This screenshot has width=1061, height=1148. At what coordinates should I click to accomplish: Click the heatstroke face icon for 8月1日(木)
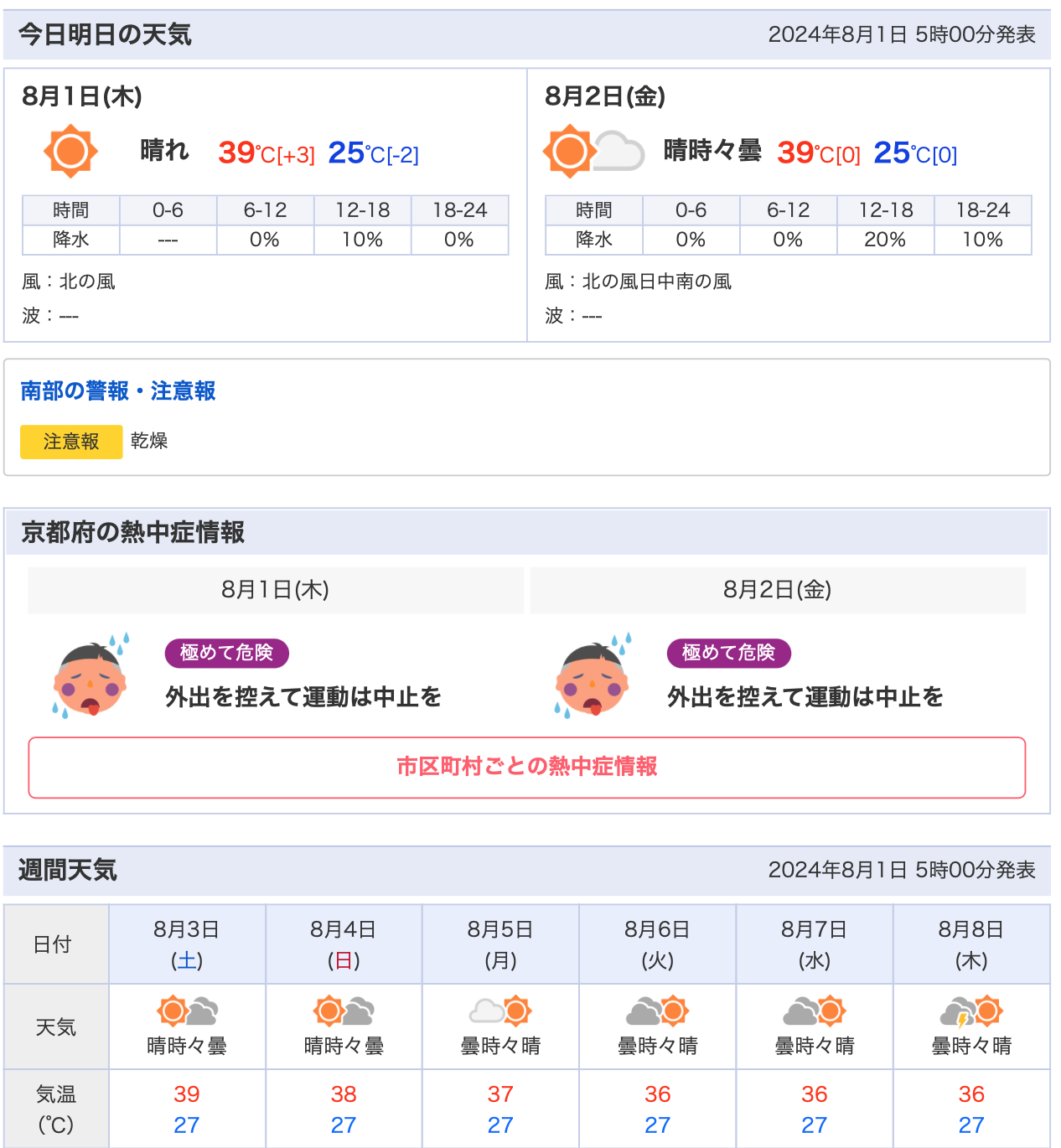pos(91,676)
